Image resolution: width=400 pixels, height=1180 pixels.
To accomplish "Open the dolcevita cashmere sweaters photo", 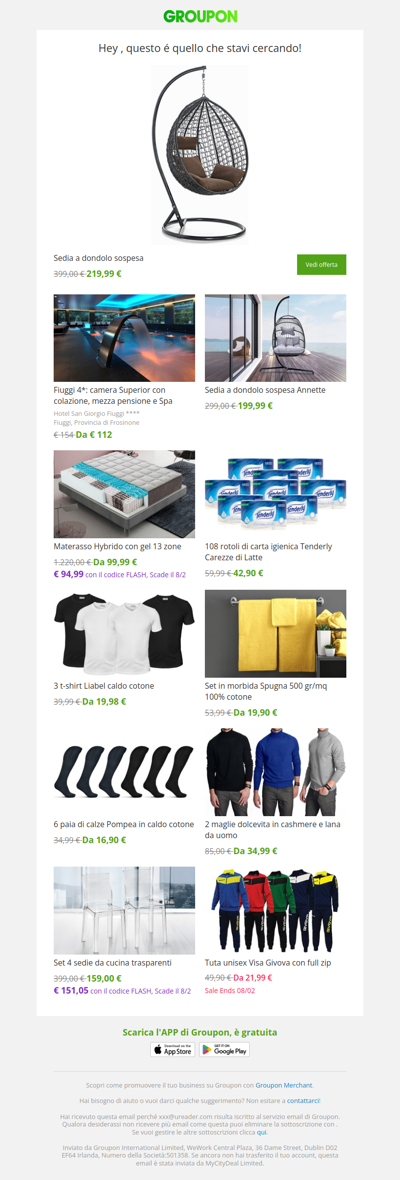I will pyautogui.click(x=275, y=772).
